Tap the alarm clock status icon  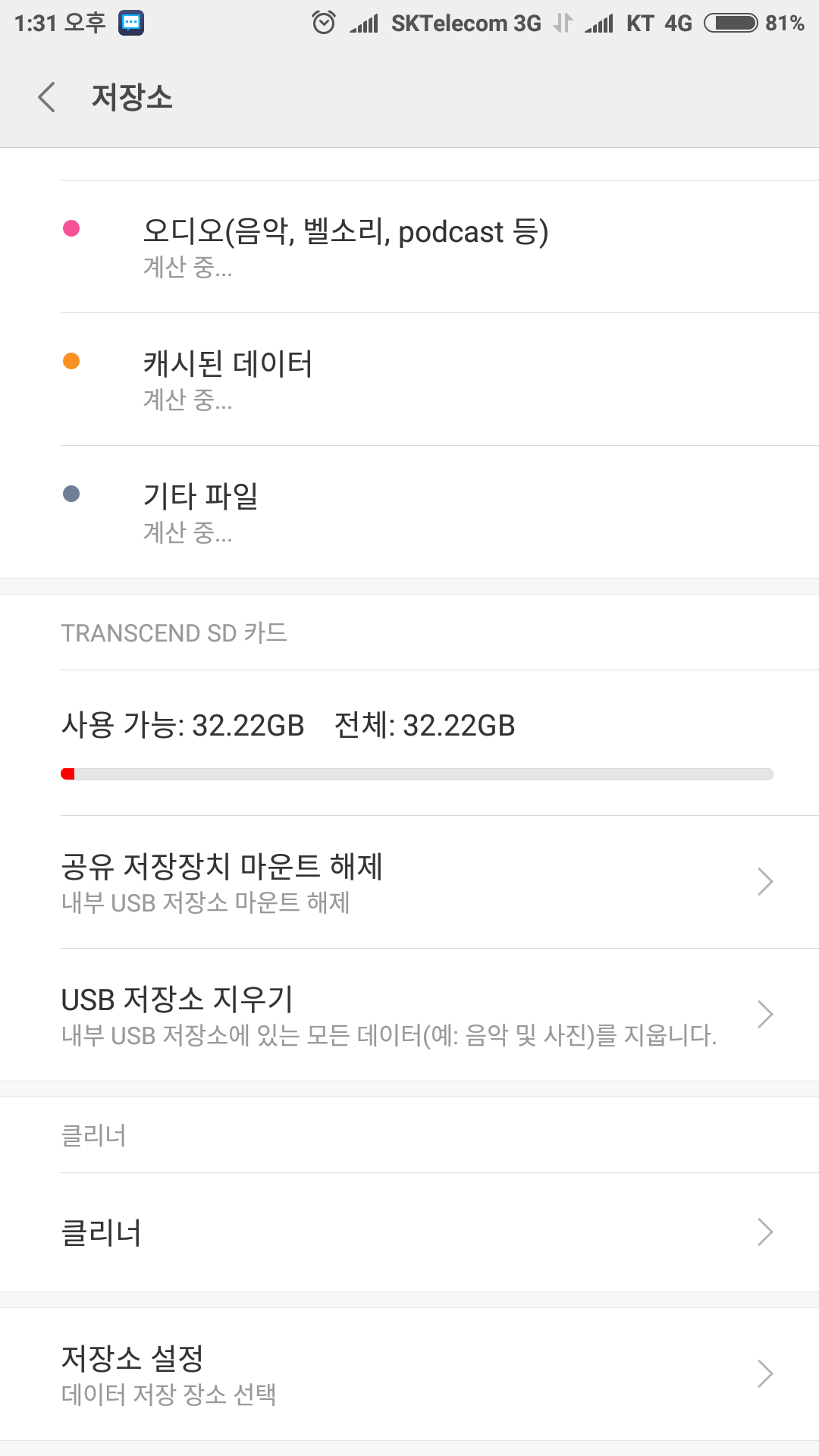[324, 23]
